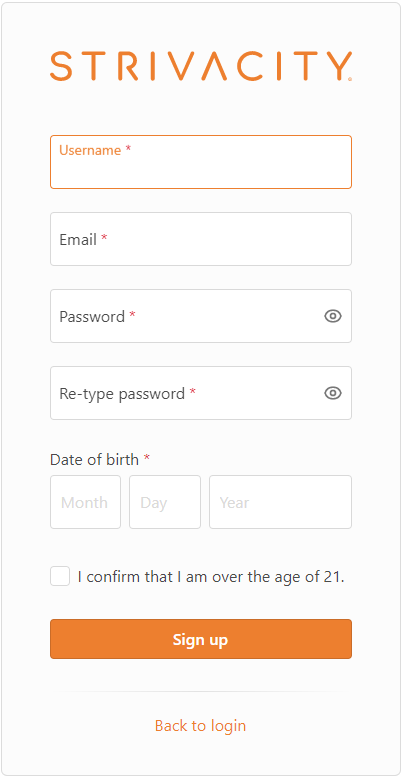
Task: Open the Month date of birth field
Action: [85, 502]
